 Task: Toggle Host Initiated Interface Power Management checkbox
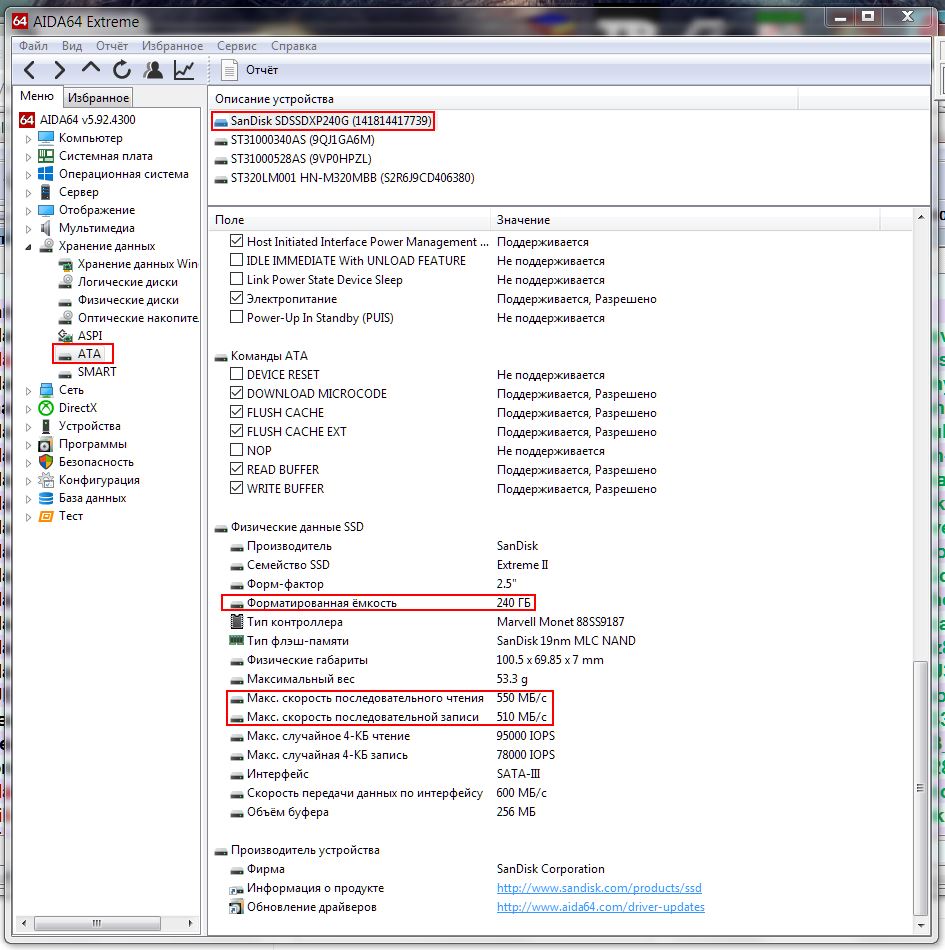click(x=236, y=241)
